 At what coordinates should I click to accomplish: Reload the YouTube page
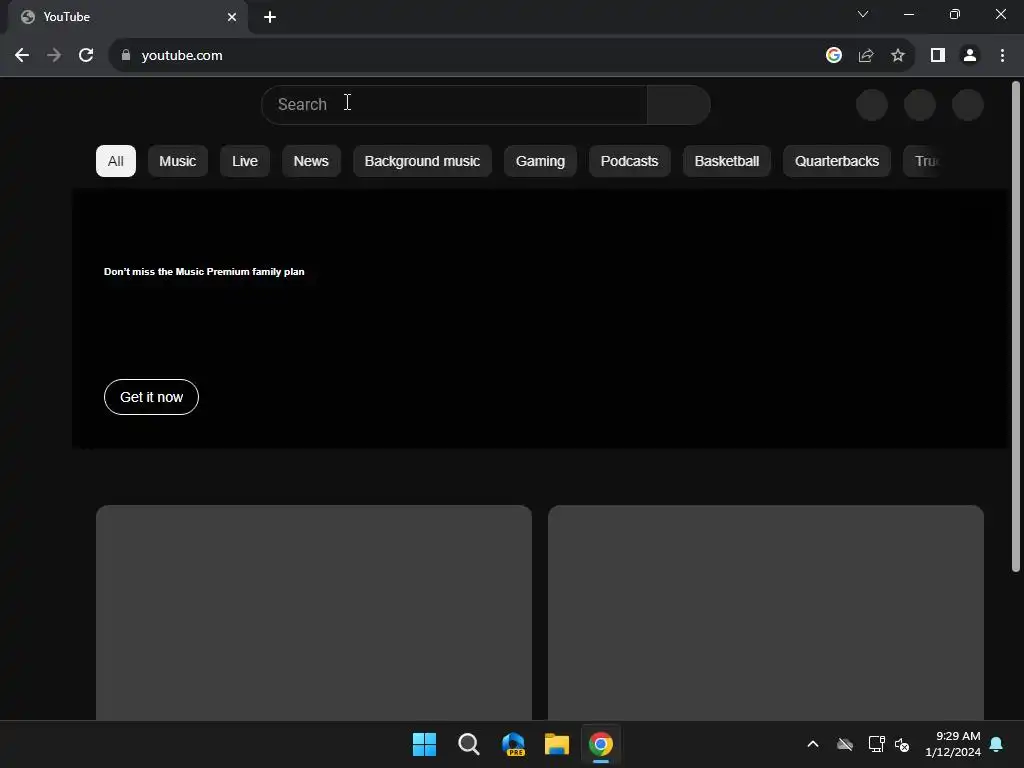(86, 56)
